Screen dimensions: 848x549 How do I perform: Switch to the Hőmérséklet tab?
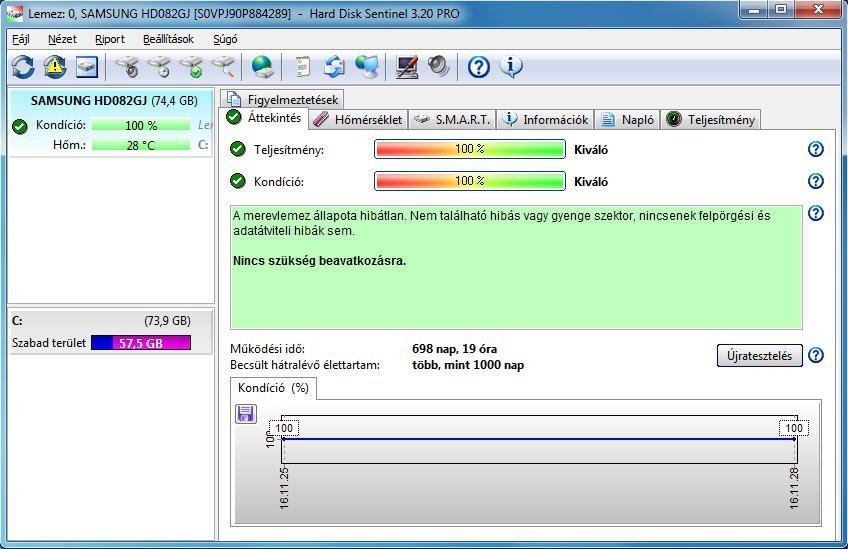(358, 120)
